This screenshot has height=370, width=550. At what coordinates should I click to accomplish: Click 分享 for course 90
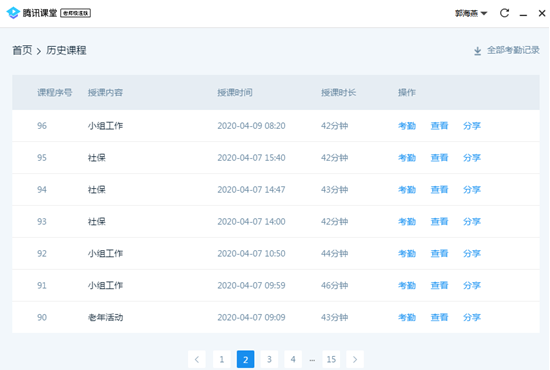point(472,317)
